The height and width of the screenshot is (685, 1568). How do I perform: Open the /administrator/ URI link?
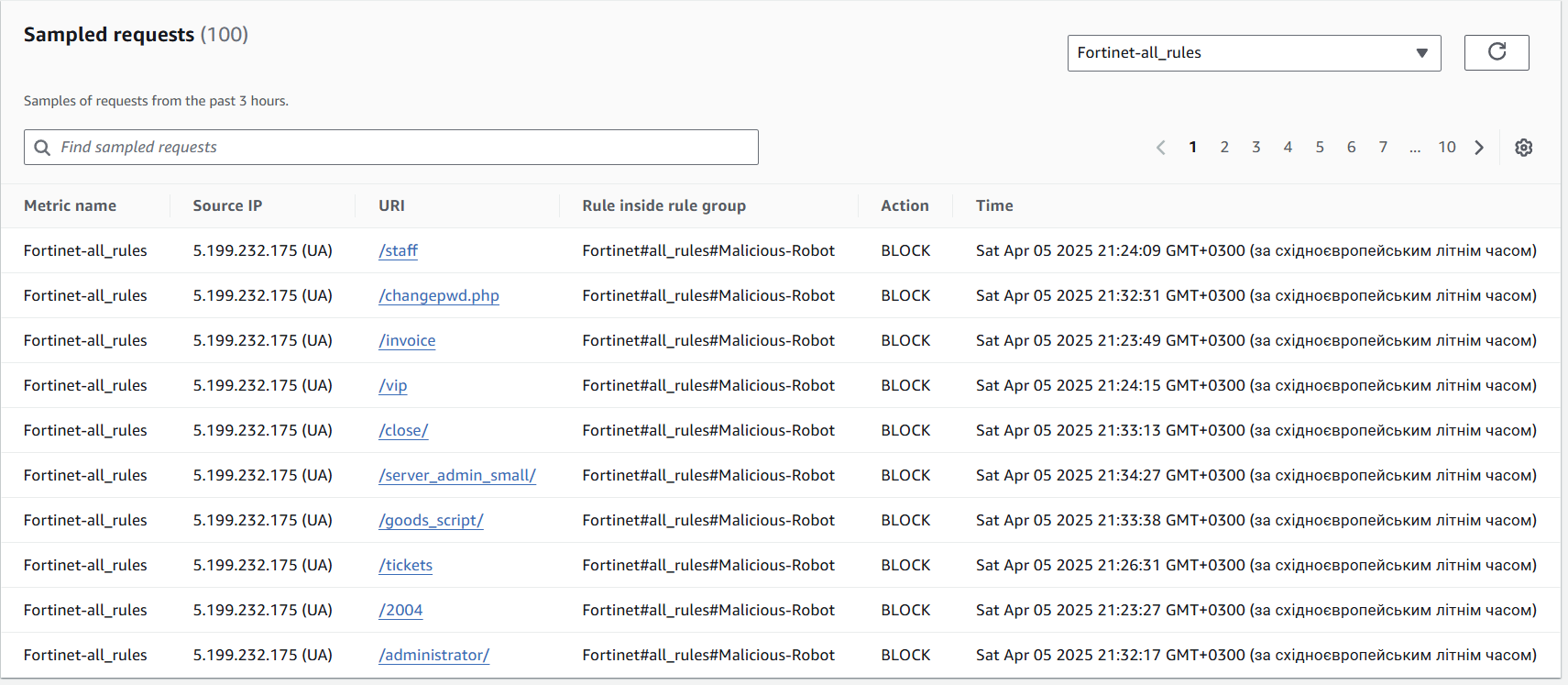pos(434,655)
